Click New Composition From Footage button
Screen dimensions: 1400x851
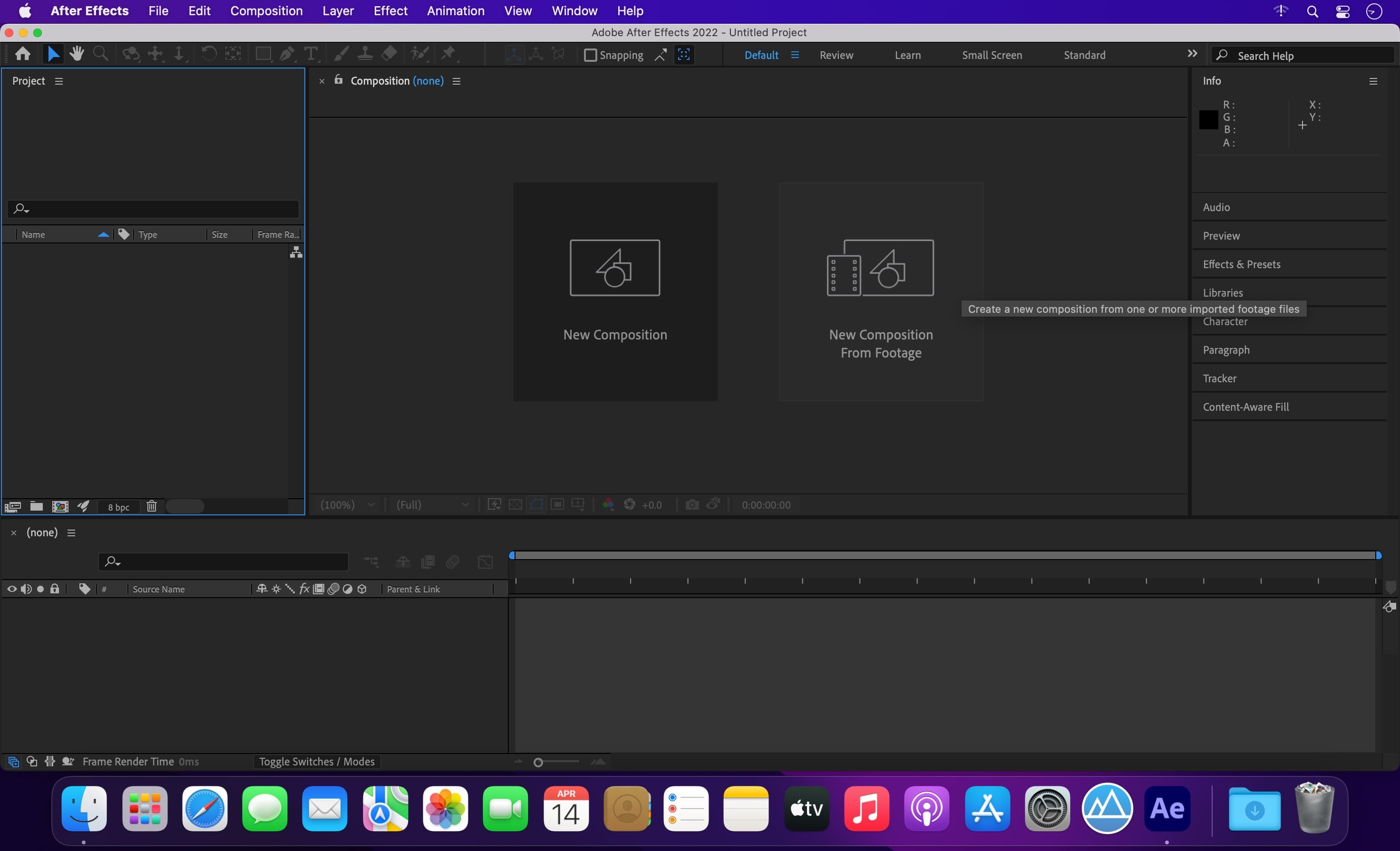pos(881,291)
